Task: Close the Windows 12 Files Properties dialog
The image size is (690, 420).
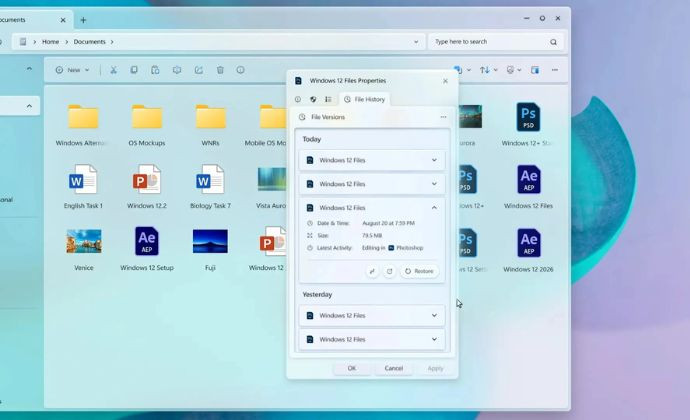Action: coord(445,81)
